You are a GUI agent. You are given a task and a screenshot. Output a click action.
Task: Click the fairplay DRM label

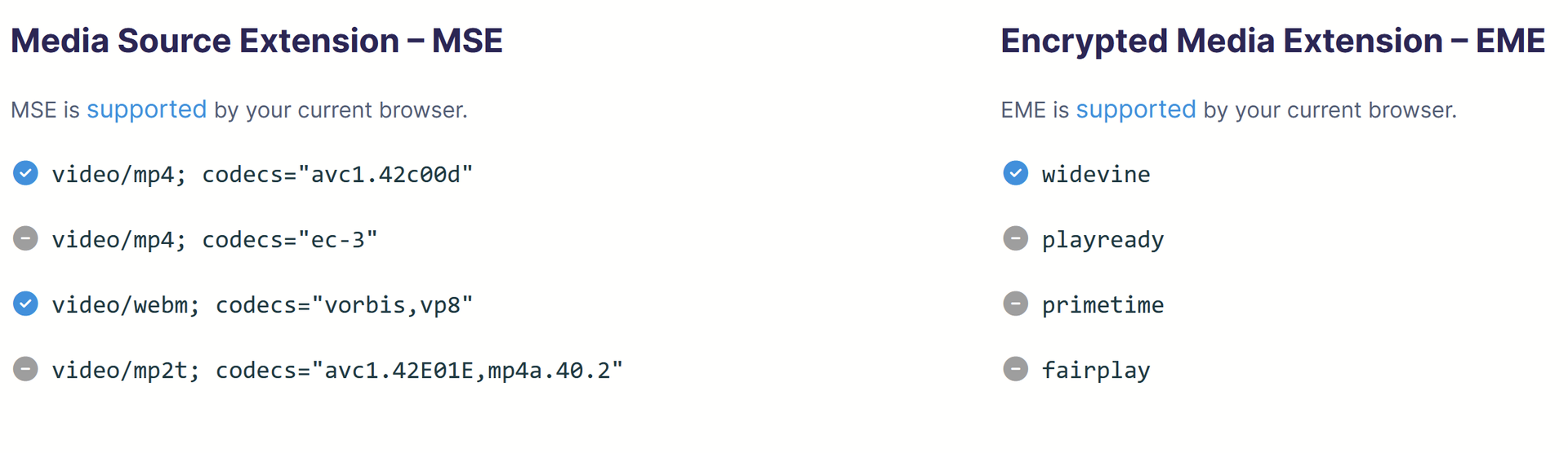[x=1095, y=371]
